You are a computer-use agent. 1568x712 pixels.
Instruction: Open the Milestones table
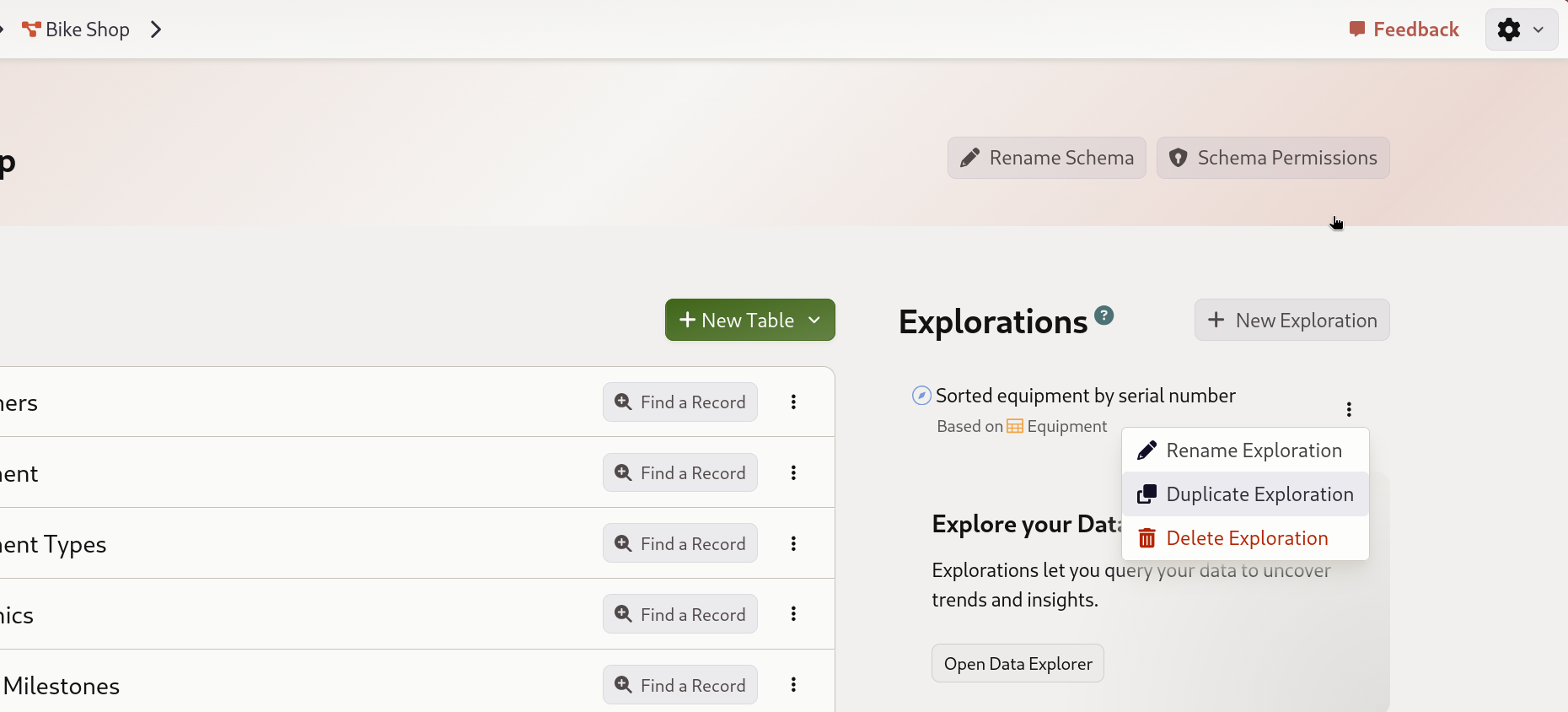pos(61,686)
